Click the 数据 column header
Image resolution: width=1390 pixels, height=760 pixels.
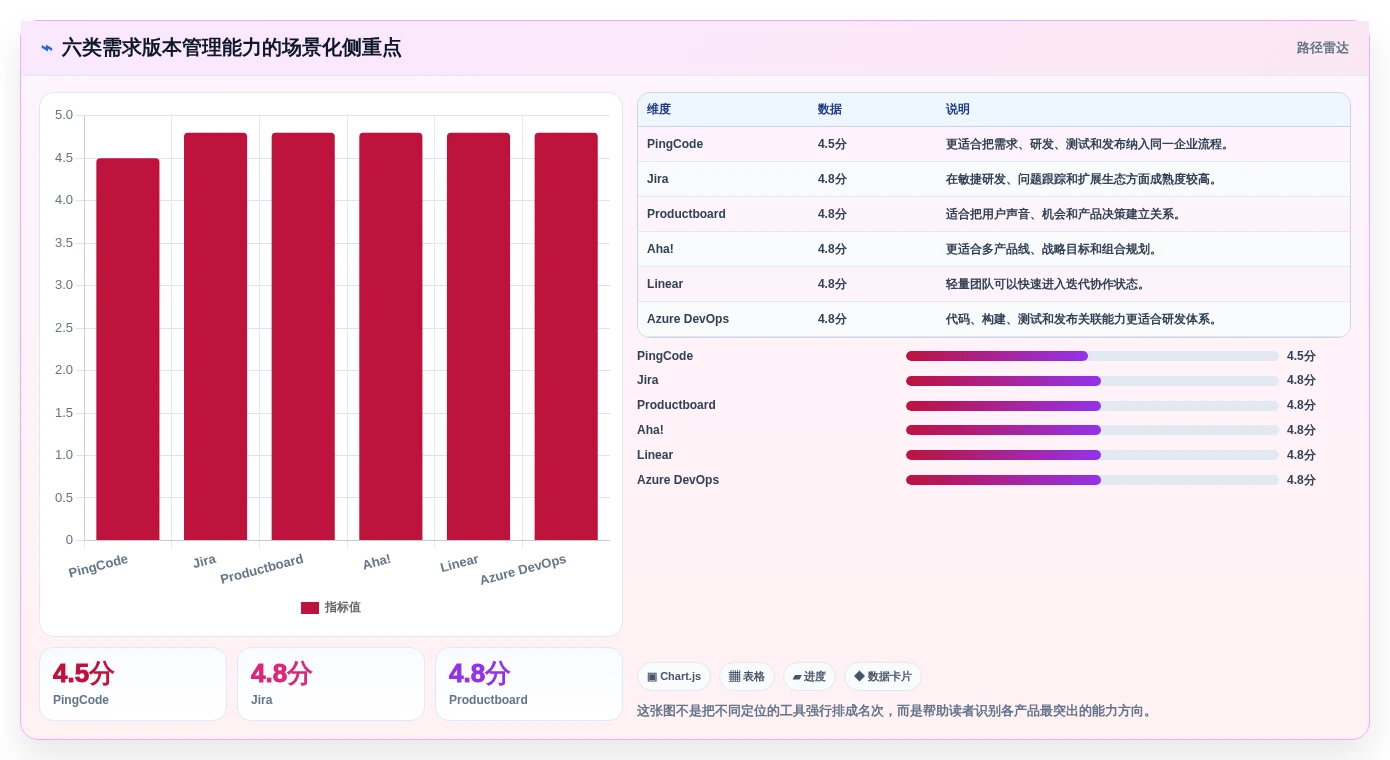click(x=830, y=110)
